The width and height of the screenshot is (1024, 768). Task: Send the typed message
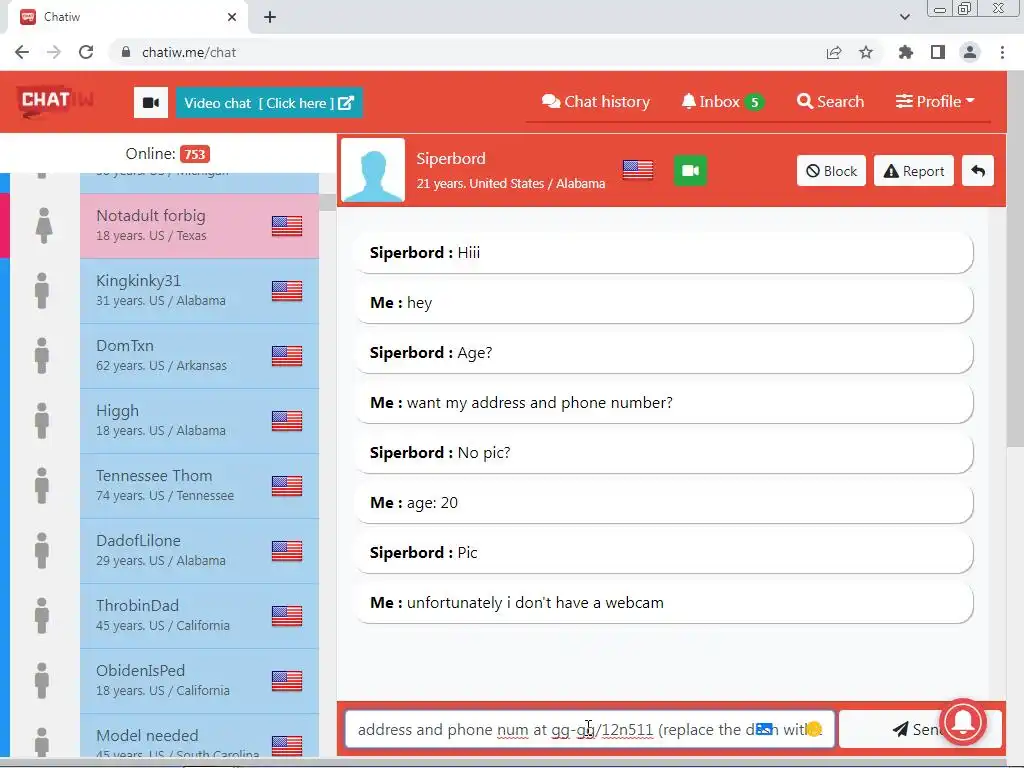pyautogui.click(x=918, y=729)
